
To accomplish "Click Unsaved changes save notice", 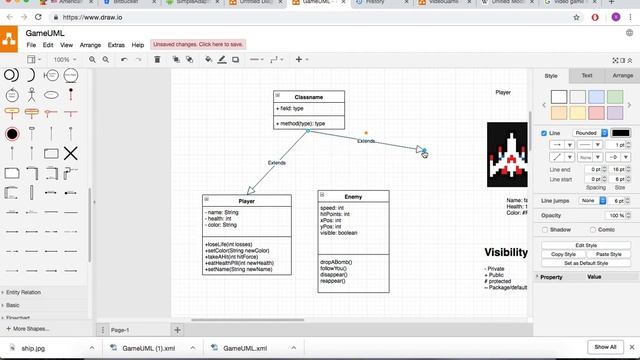I will (198, 44).
